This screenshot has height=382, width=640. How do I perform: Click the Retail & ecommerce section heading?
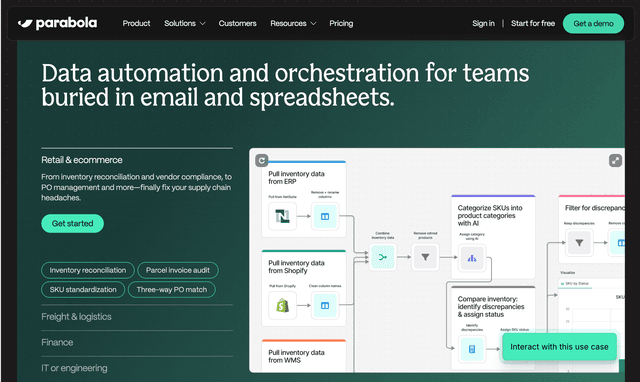click(x=82, y=160)
